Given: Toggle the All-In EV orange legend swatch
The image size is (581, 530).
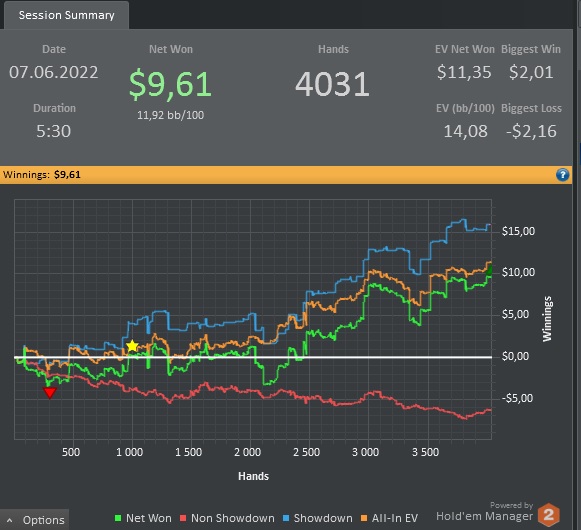Looking at the screenshot, I should point(364,518).
